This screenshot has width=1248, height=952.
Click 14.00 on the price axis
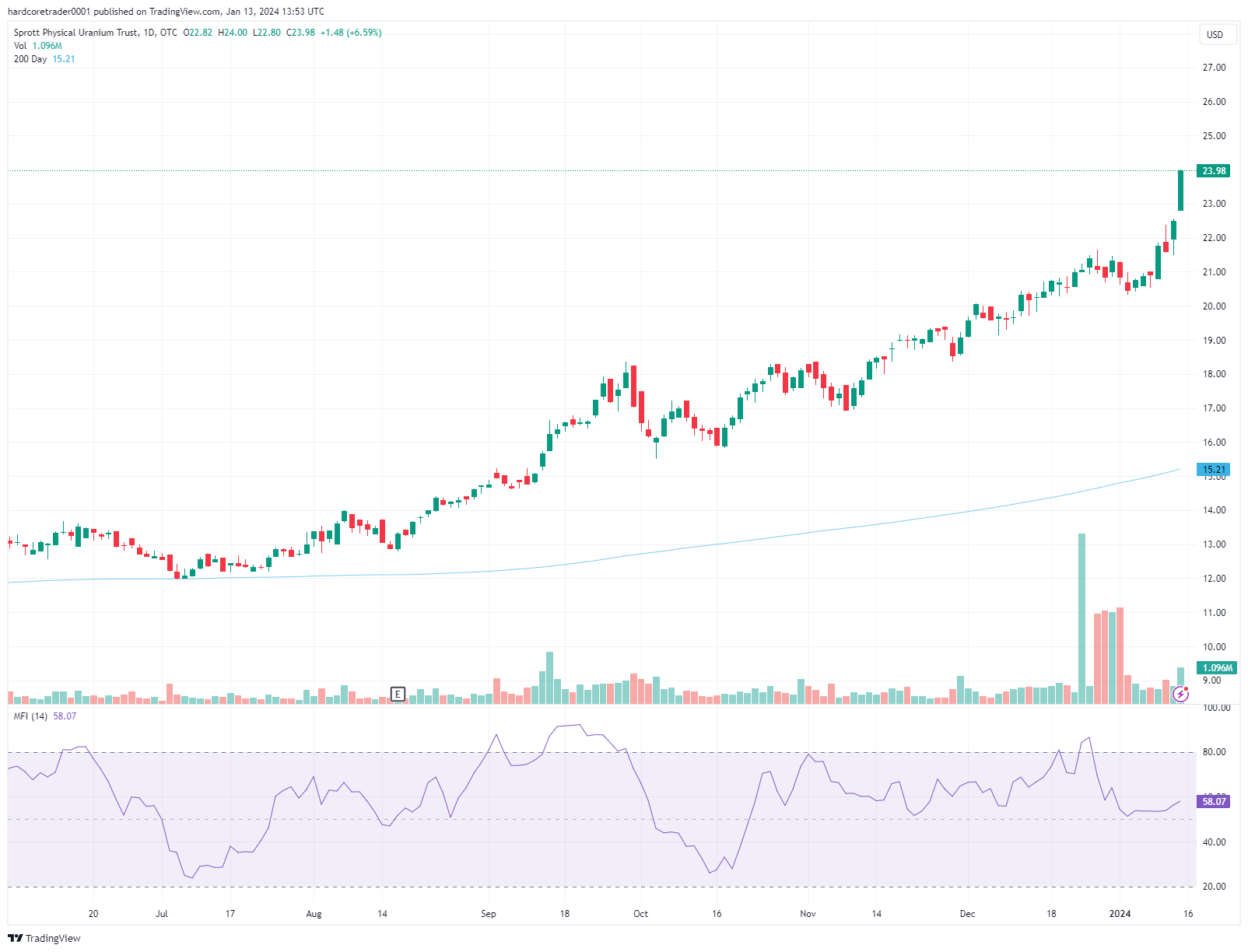[x=1214, y=510]
